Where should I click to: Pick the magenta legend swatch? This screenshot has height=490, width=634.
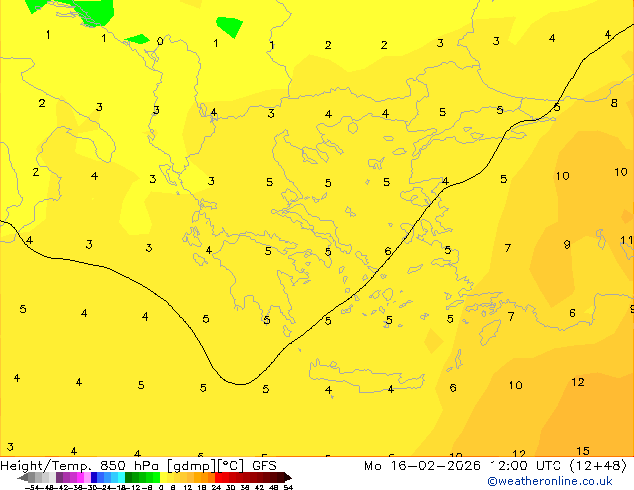click(80, 477)
